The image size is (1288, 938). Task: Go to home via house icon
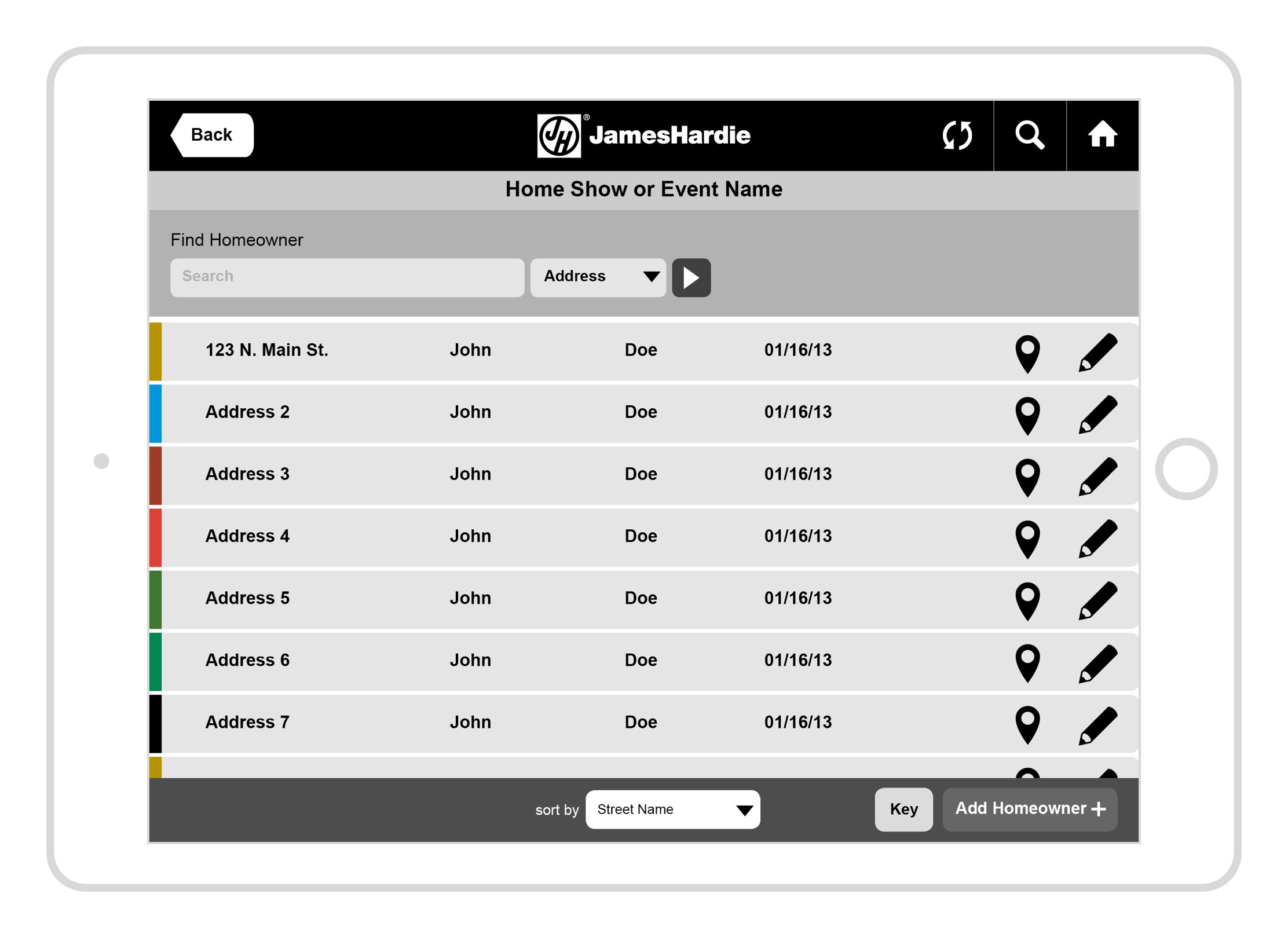[x=1102, y=134]
